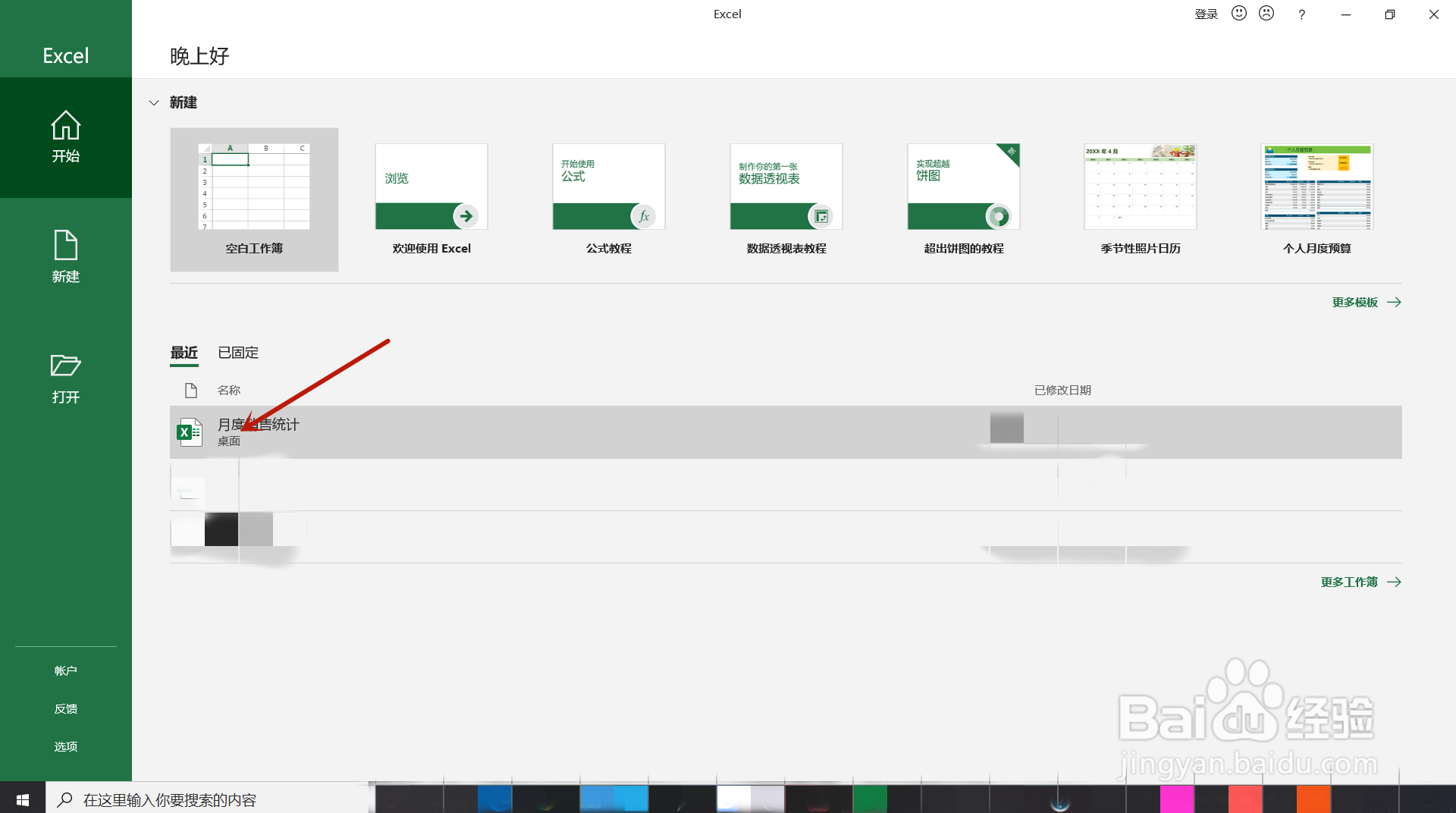The height and width of the screenshot is (813, 1456).
Task: Open the 季节性照片日历 template
Action: (x=1141, y=199)
